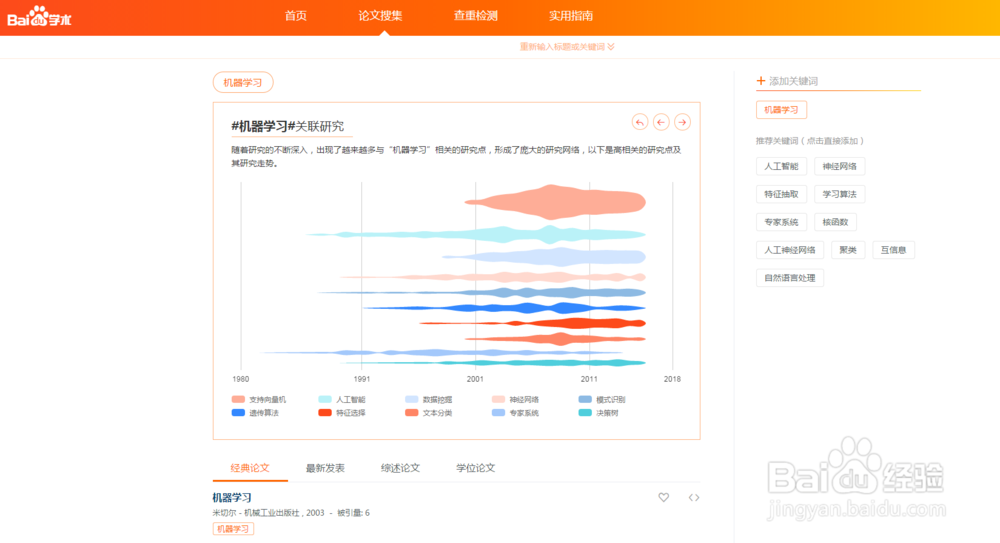Screen dimensions: 1000x543
Task: Add recommended keyword 人工神经网络
Action: point(790,250)
